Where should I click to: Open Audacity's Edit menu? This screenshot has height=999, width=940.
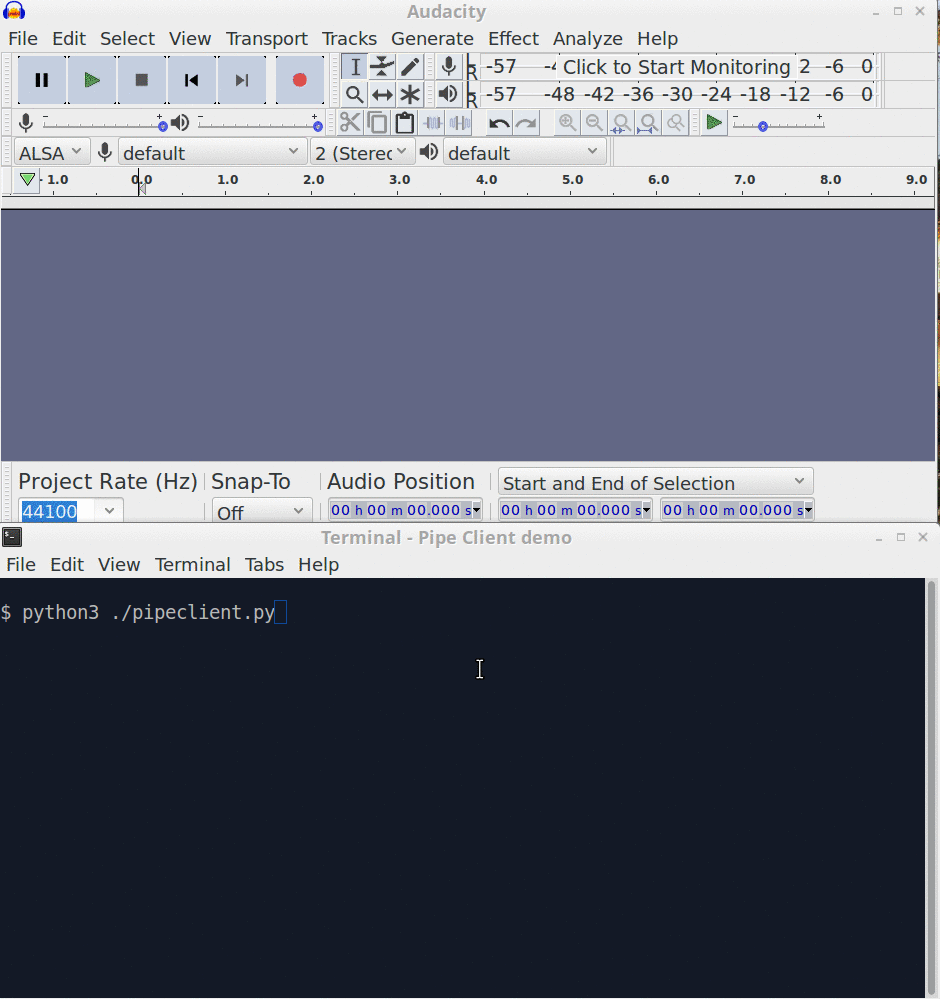coord(69,39)
